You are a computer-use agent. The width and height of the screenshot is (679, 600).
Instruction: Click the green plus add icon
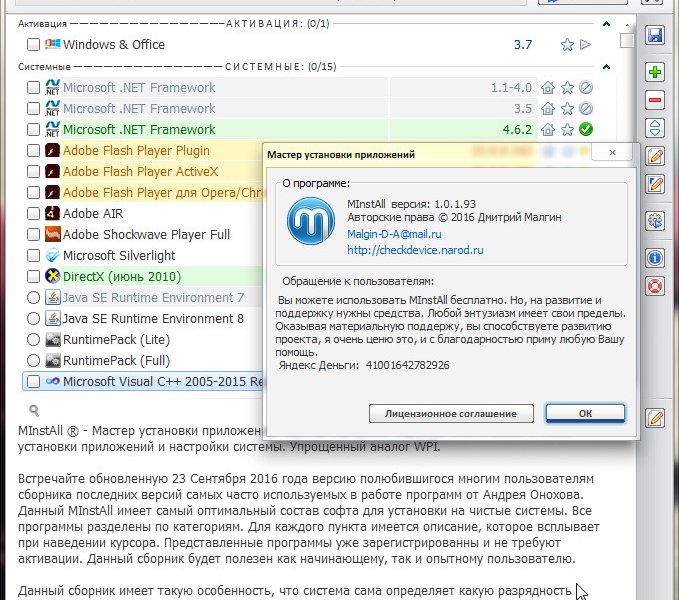tap(655, 71)
